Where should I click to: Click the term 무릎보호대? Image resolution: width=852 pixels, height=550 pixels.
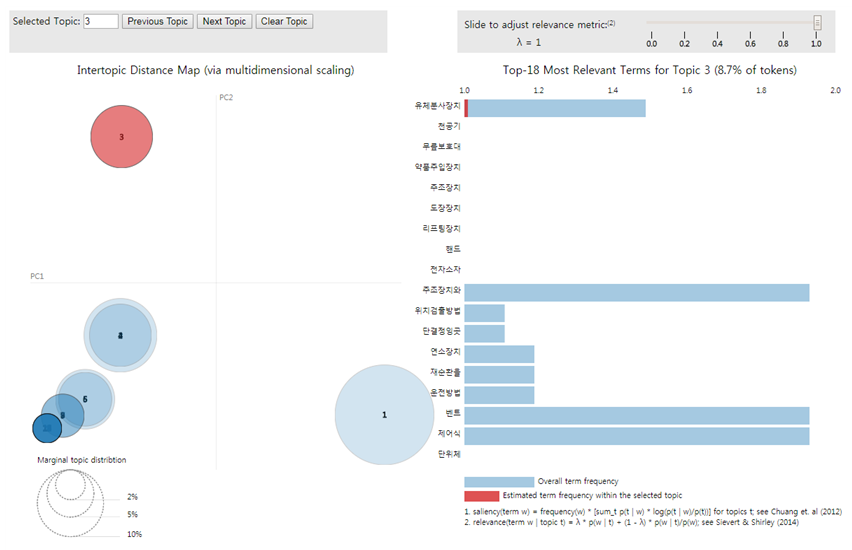tap(441, 146)
